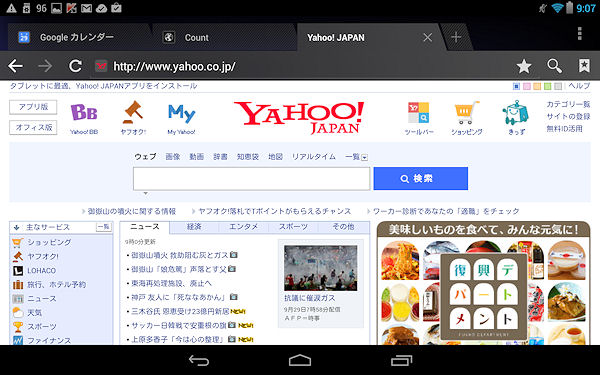Select the 画像 search type
This screenshot has width=600, height=375.
pyautogui.click(x=173, y=157)
